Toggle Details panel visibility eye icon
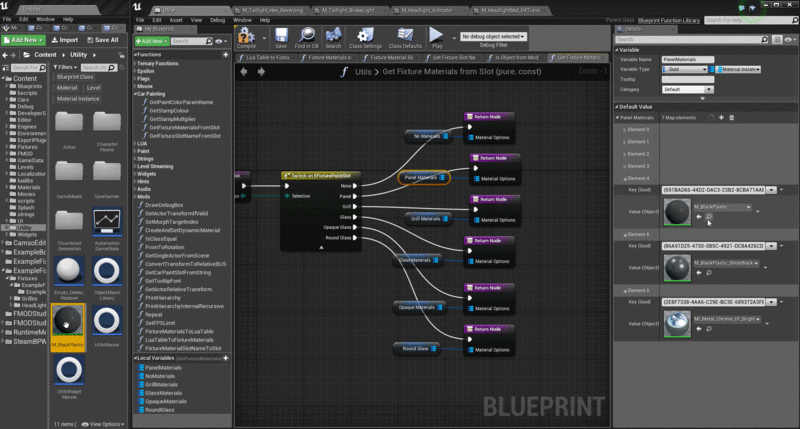Viewport: 800px width, 429px height. tap(790, 40)
